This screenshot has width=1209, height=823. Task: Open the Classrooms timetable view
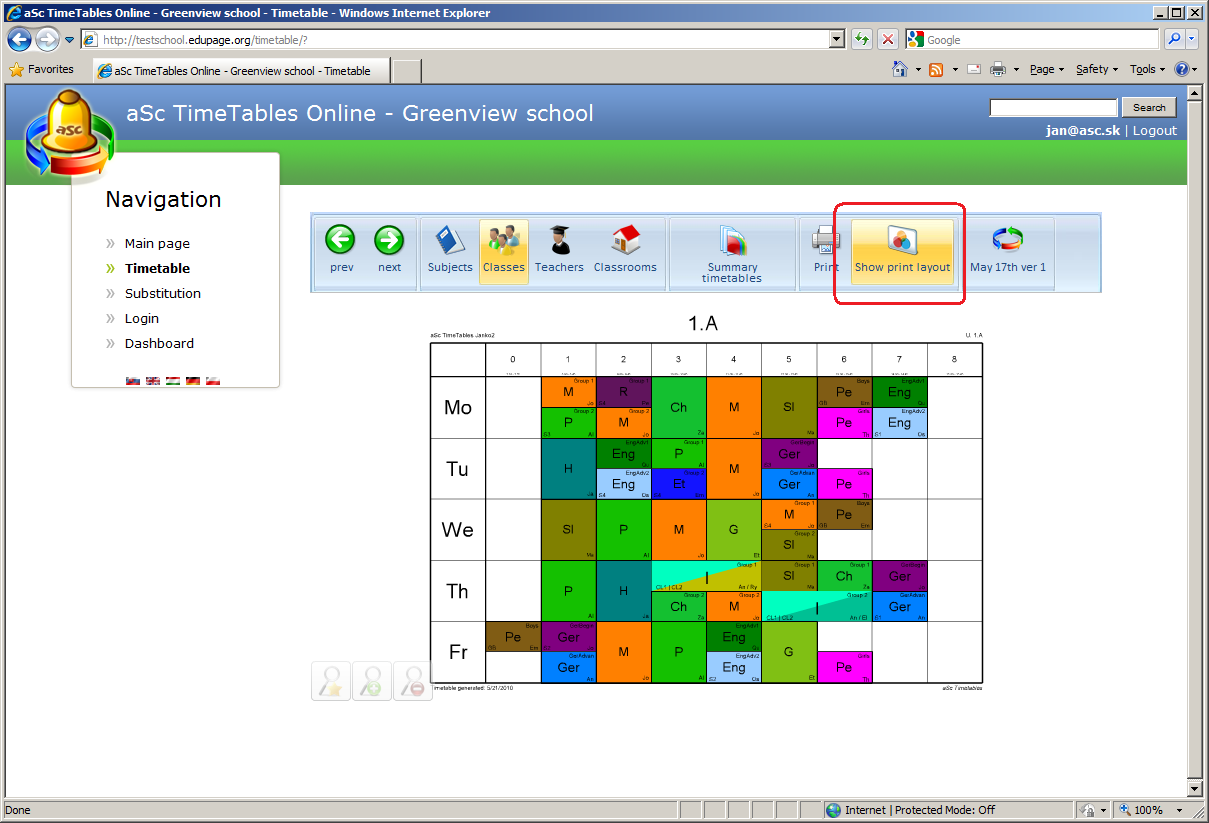[625, 243]
